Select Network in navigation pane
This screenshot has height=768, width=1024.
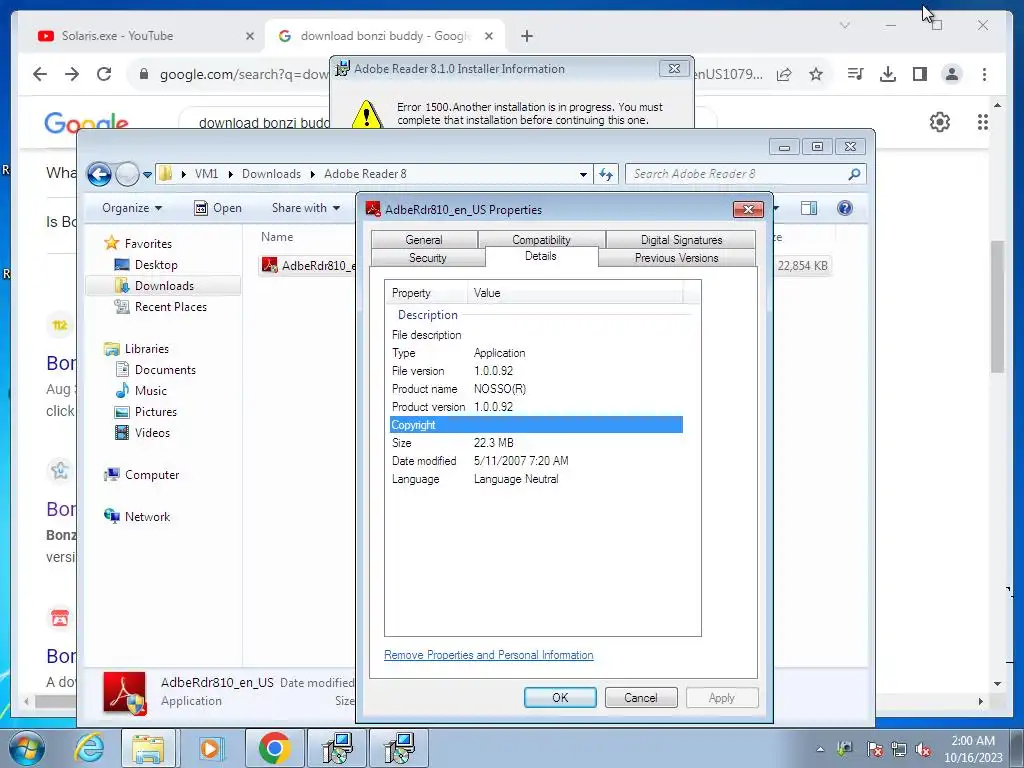[x=147, y=517]
